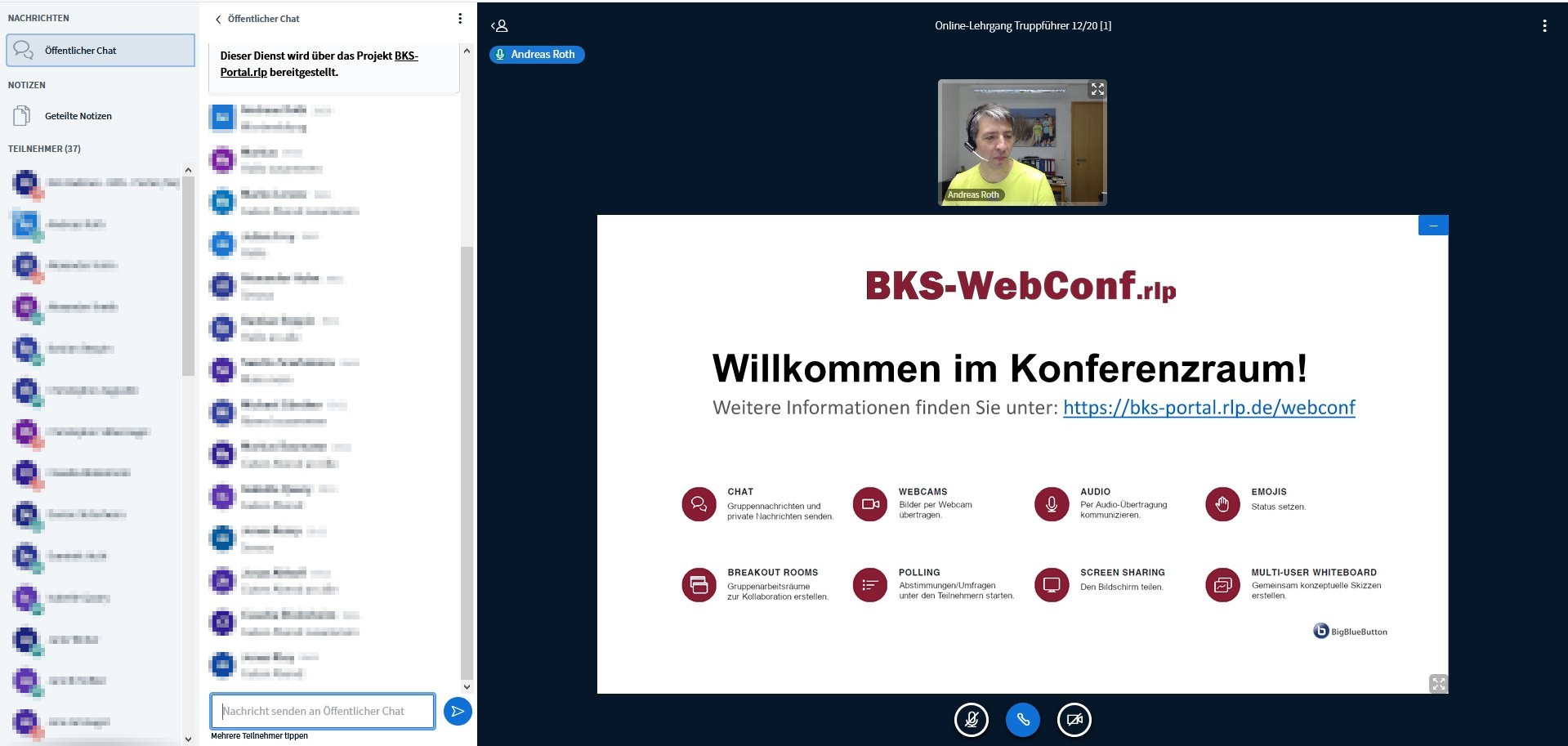Expand the Andreas Roth webcam to fullscreen
The height and width of the screenshot is (746, 1568).
[1097, 89]
